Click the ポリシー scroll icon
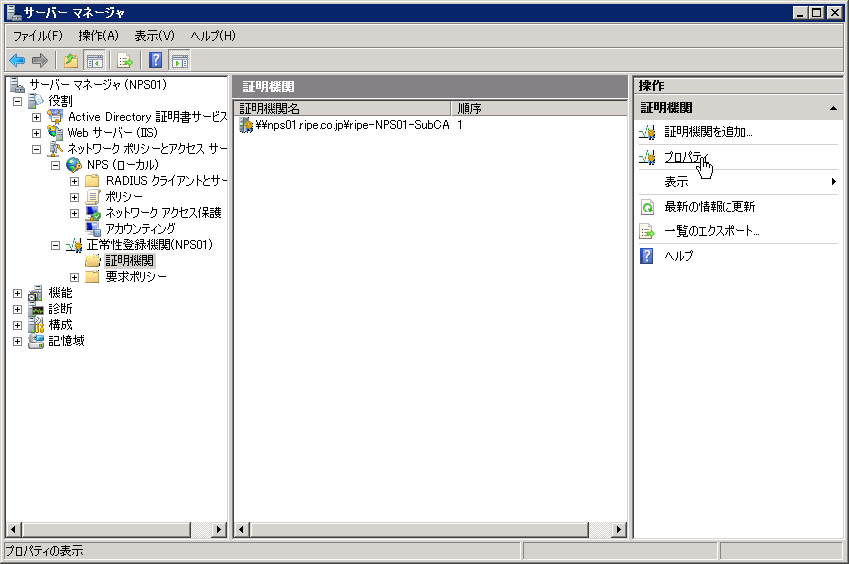This screenshot has height=564, width=849. 93,196
